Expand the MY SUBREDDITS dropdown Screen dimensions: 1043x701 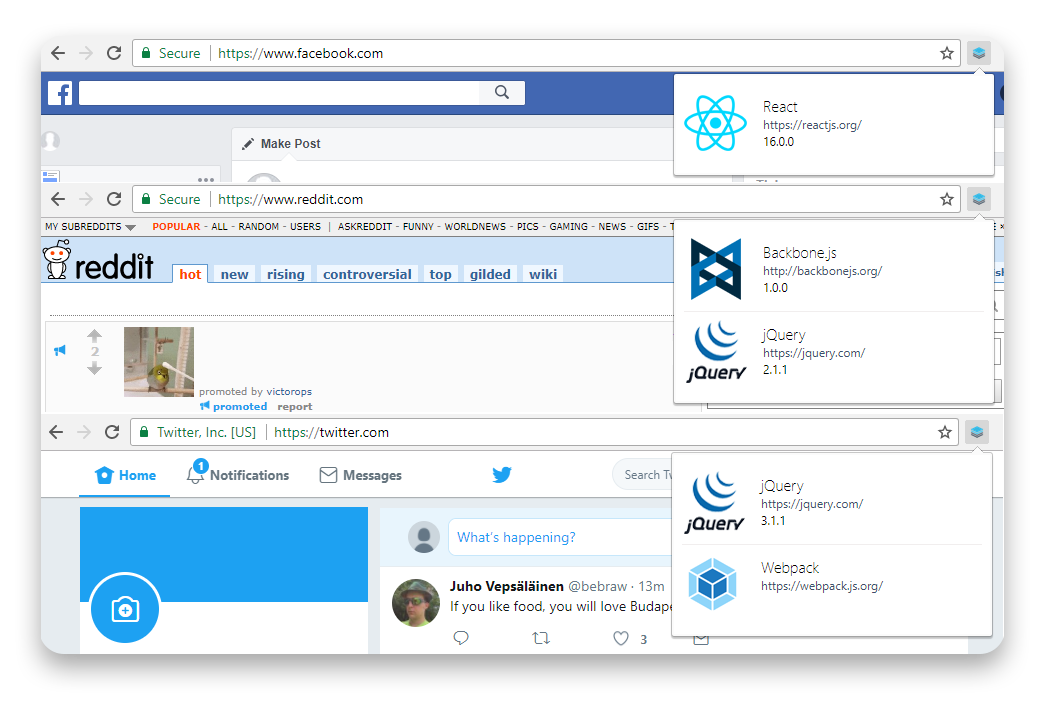pyautogui.click(x=90, y=227)
